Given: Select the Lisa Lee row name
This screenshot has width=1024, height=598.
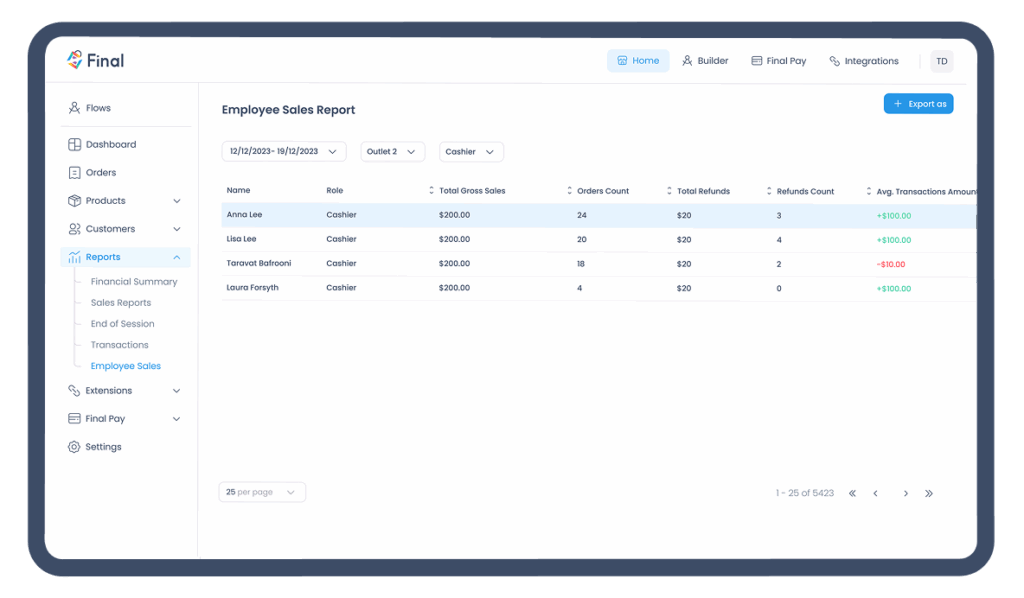Looking at the screenshot, I should pyautogui.click(x=242, y=239).
